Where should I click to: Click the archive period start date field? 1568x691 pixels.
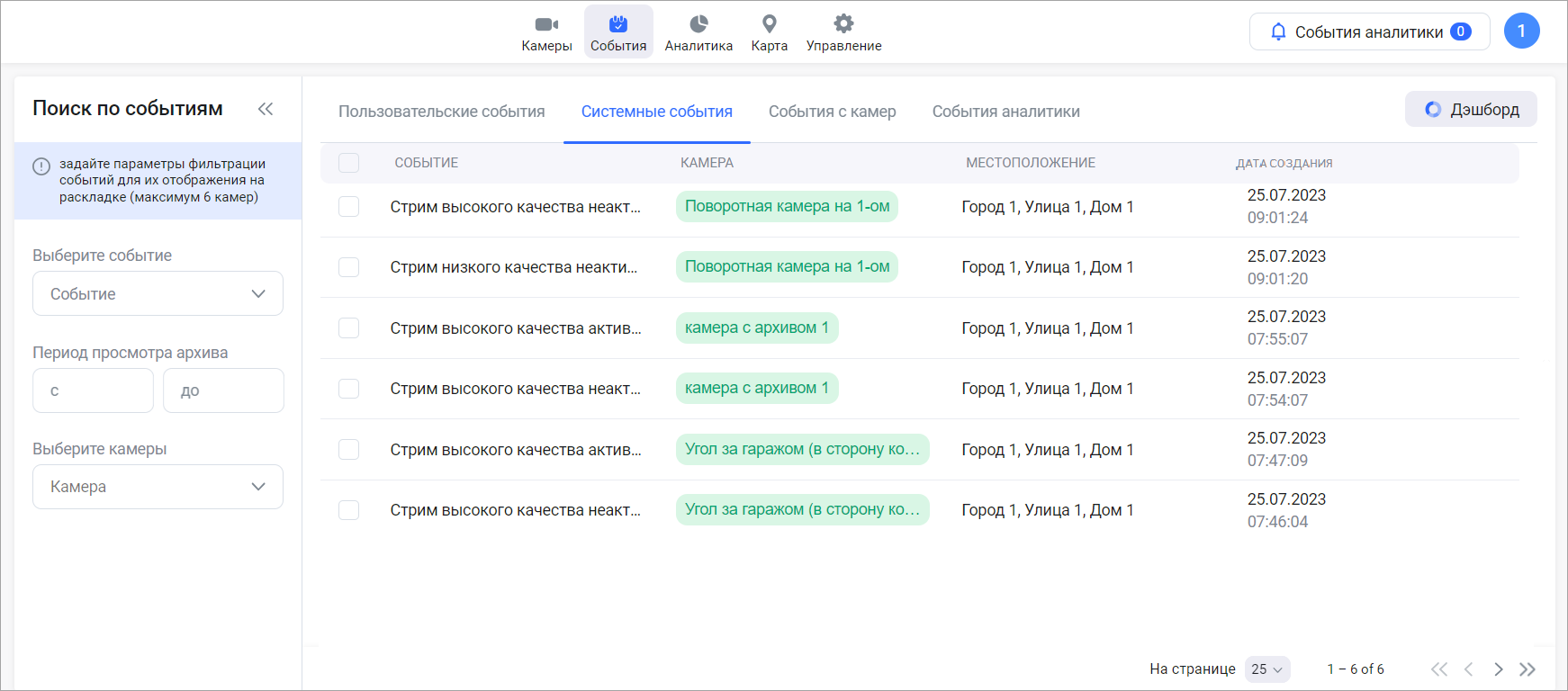[x=93, y=390]
